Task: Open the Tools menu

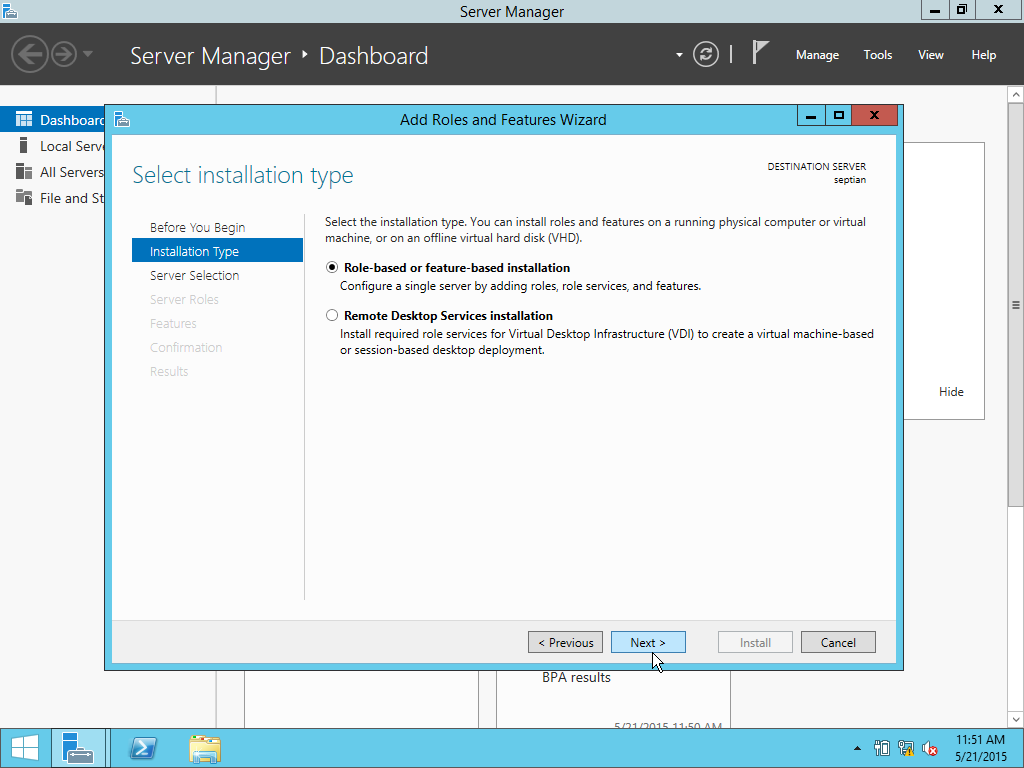Action: (x=878, y=55)
